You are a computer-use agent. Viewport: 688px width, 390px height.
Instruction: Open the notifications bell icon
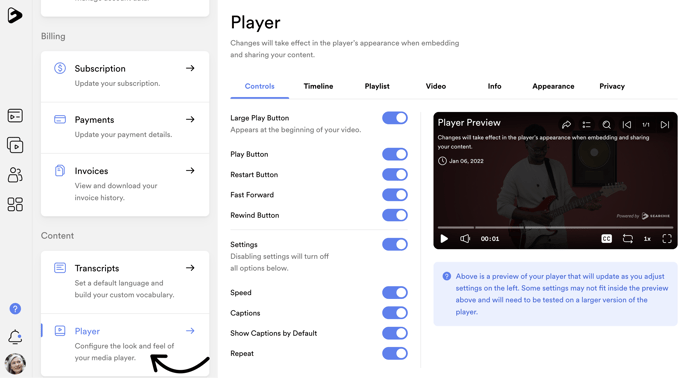coord(15,336)
